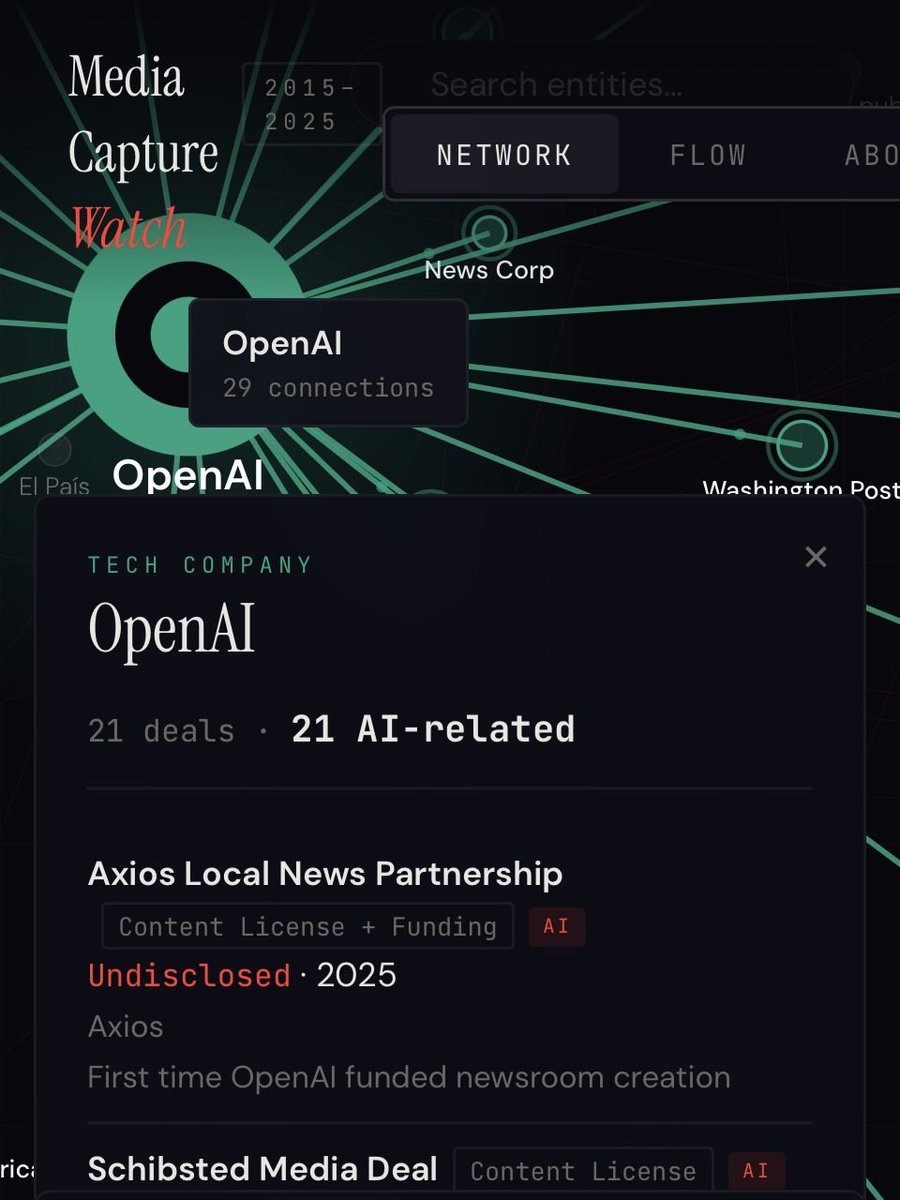Select the News Corp network node

click(x=489, y=233)
